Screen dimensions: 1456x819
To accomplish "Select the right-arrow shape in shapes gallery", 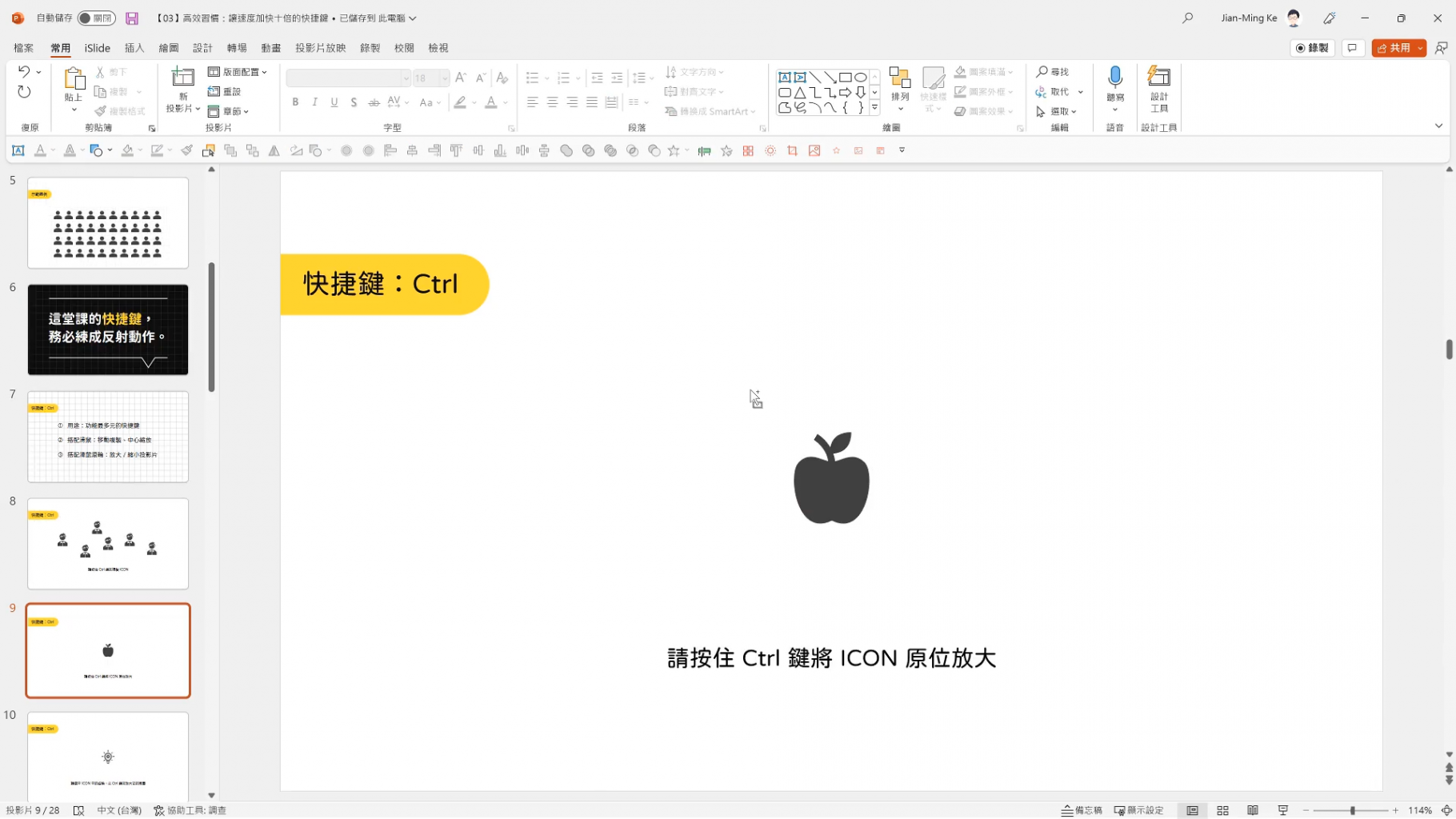I will tap(846, 92).
